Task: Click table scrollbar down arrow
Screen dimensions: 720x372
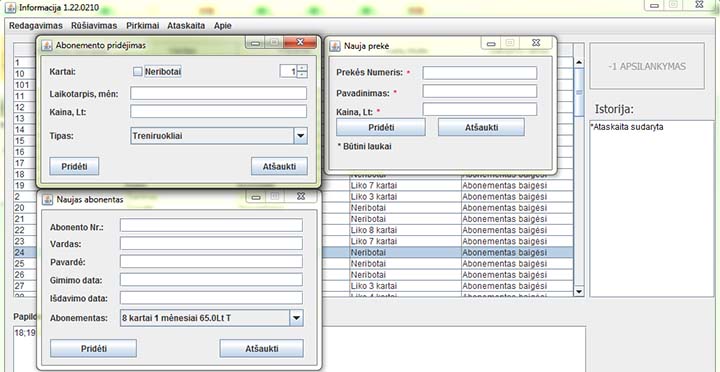Action: click(x=579, y=291)
